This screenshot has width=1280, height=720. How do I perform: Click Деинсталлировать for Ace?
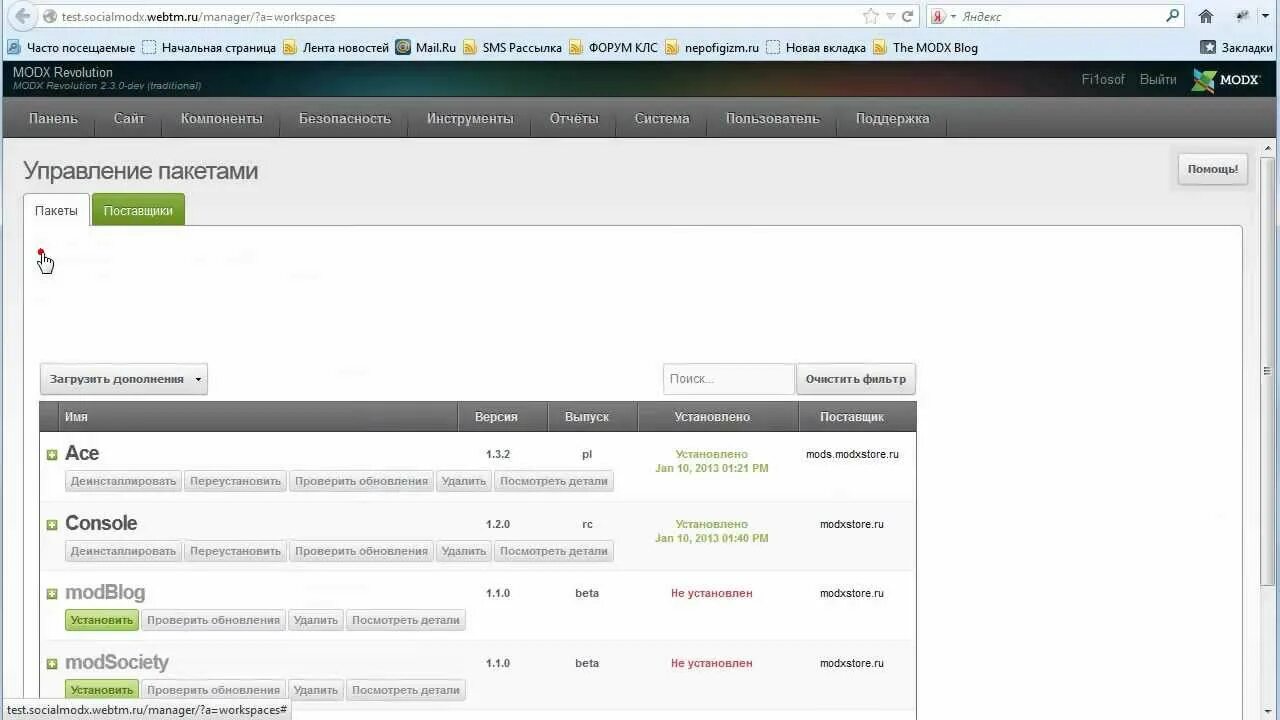pyautogui.click(x=124, y=481)
